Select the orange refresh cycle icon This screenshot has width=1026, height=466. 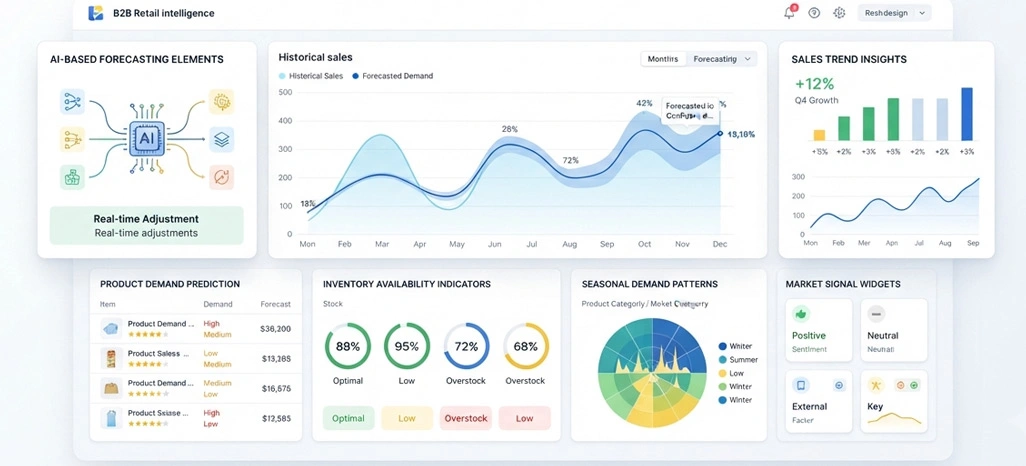pos(222,177)
